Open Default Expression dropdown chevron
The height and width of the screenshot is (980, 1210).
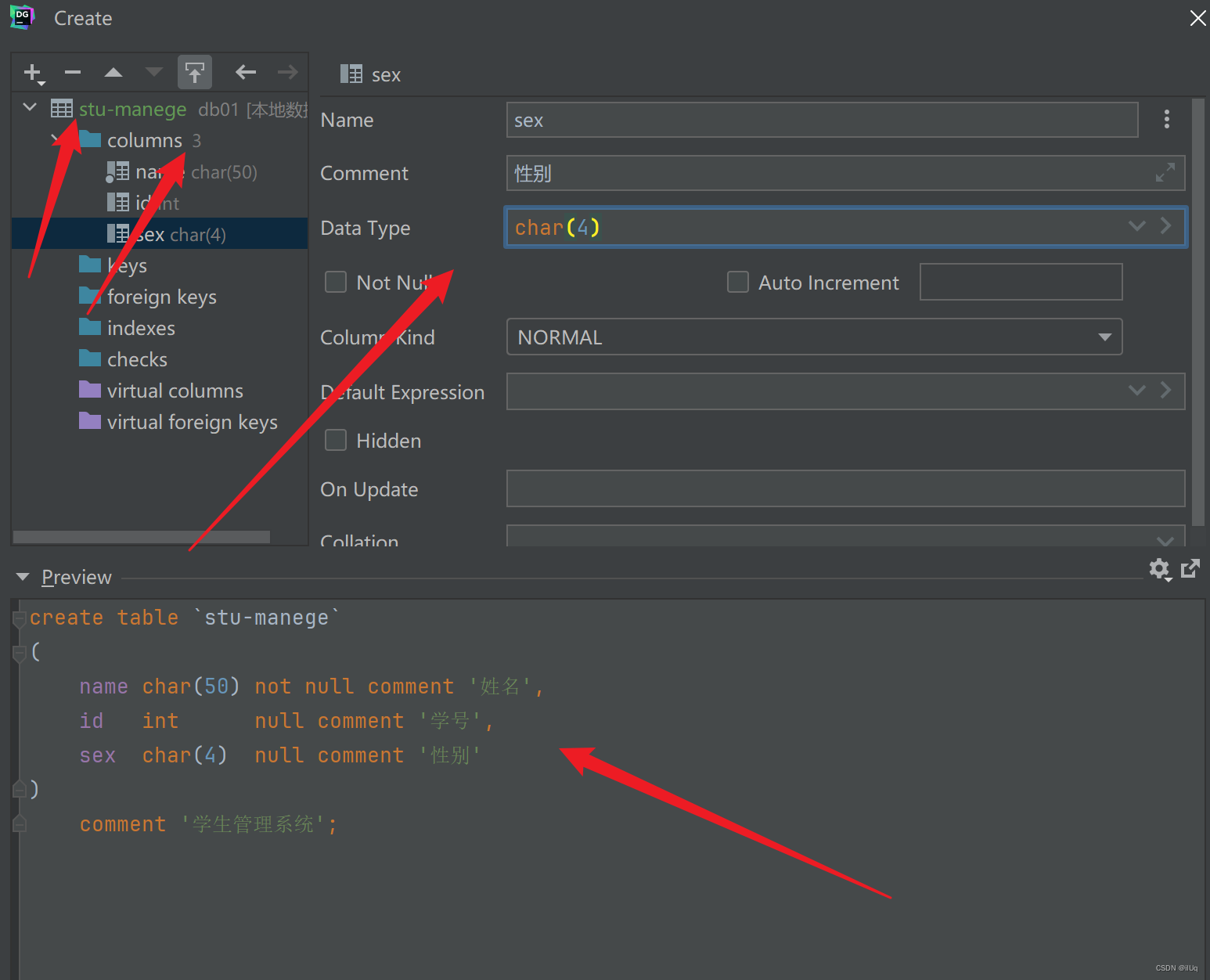point(1137,390)
